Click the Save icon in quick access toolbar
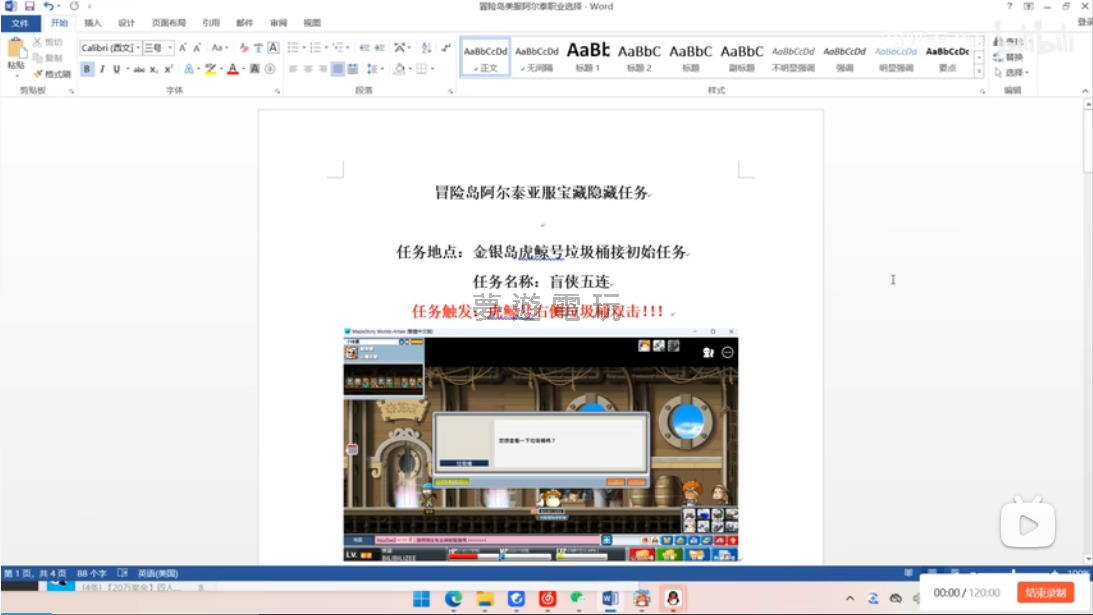1093x615 pixels. (x=29, y=6)
